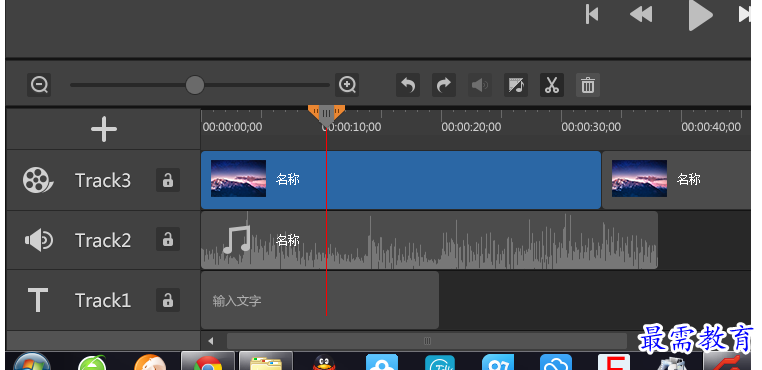Add a new track with the plus button
This screenshot has height=370, width=762.
104,129
